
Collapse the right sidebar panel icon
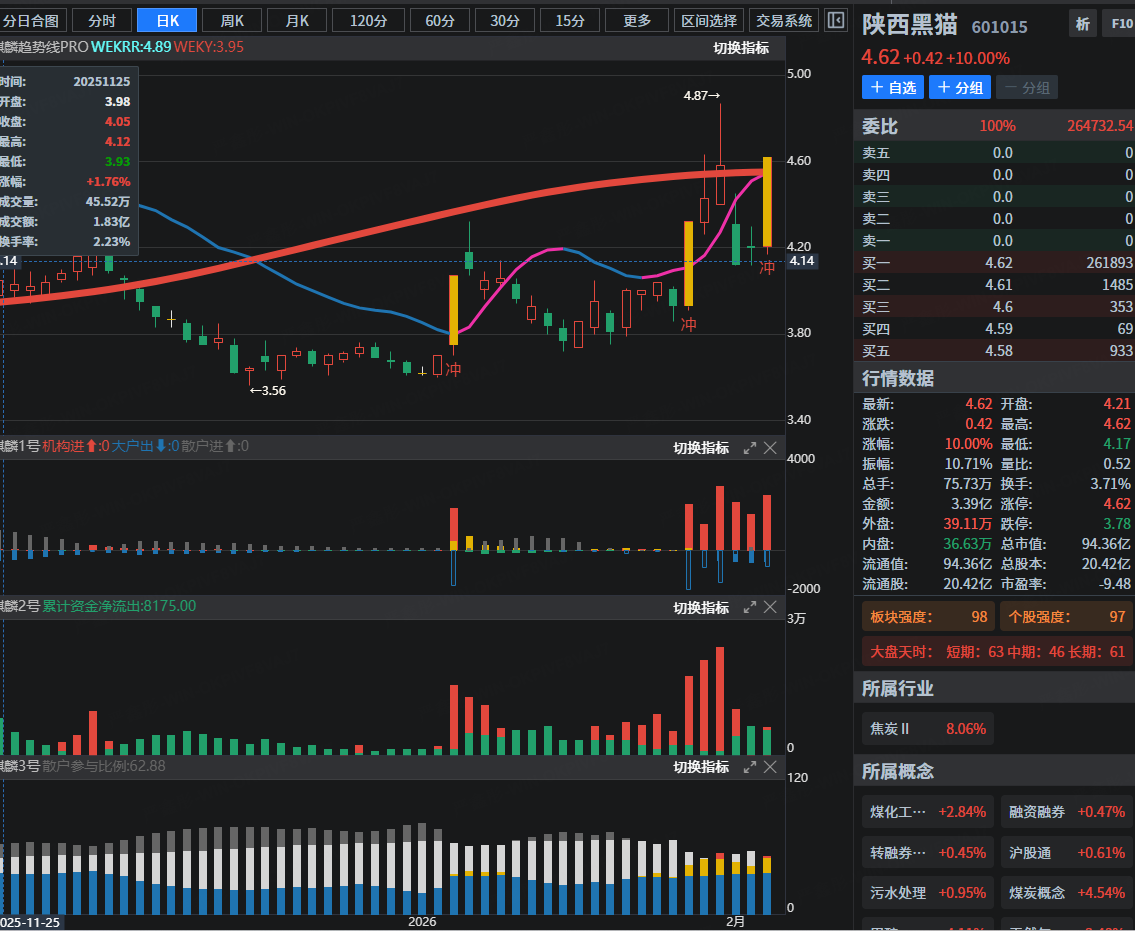[836, 20]
